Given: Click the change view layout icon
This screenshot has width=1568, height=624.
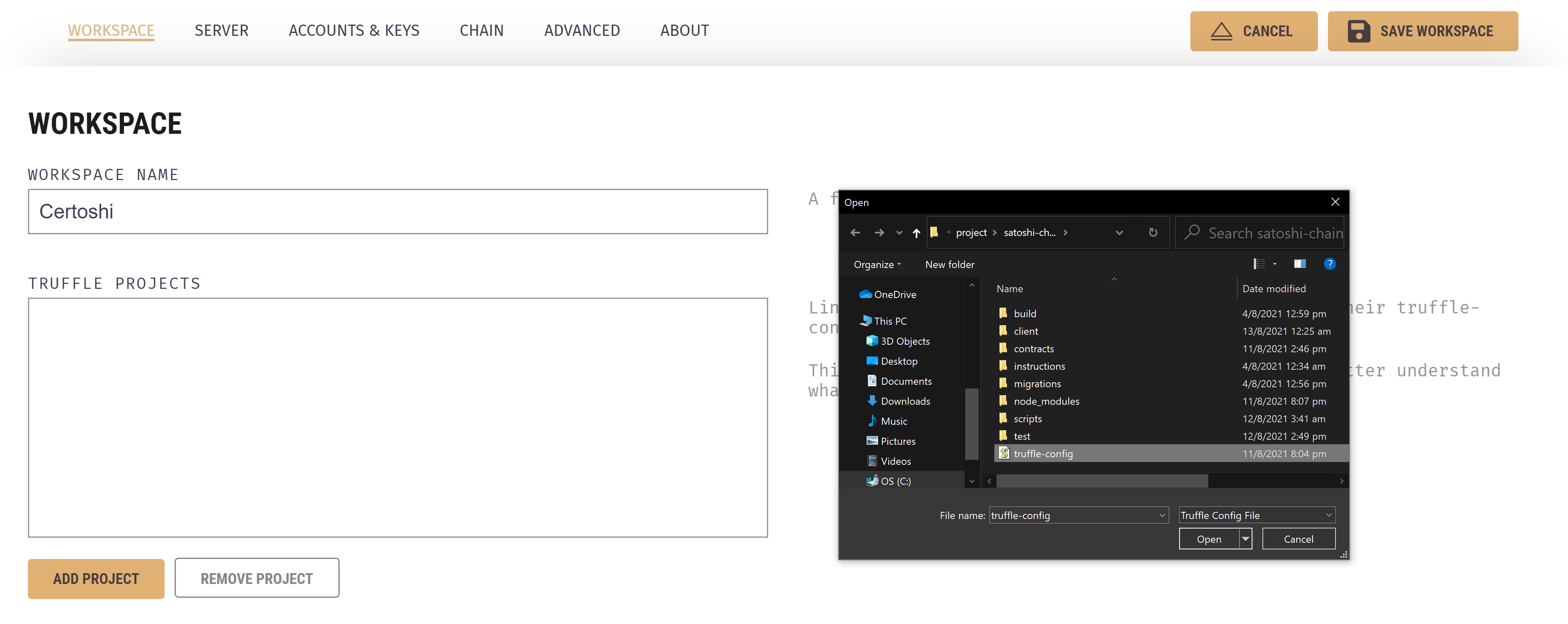Looking at the screenshot, I should click(1259, 263).
